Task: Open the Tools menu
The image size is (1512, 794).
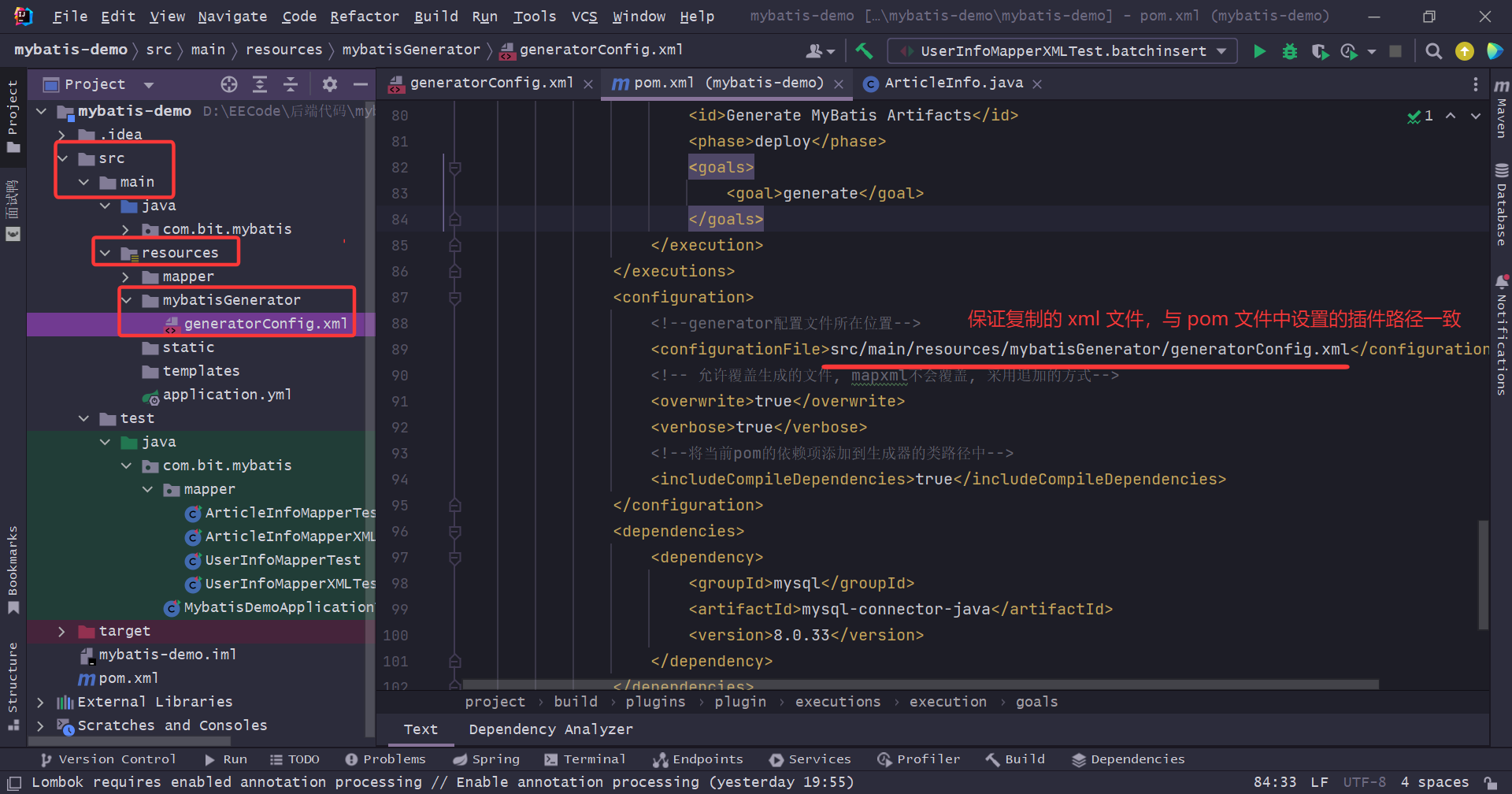Action: pos(535,17)
